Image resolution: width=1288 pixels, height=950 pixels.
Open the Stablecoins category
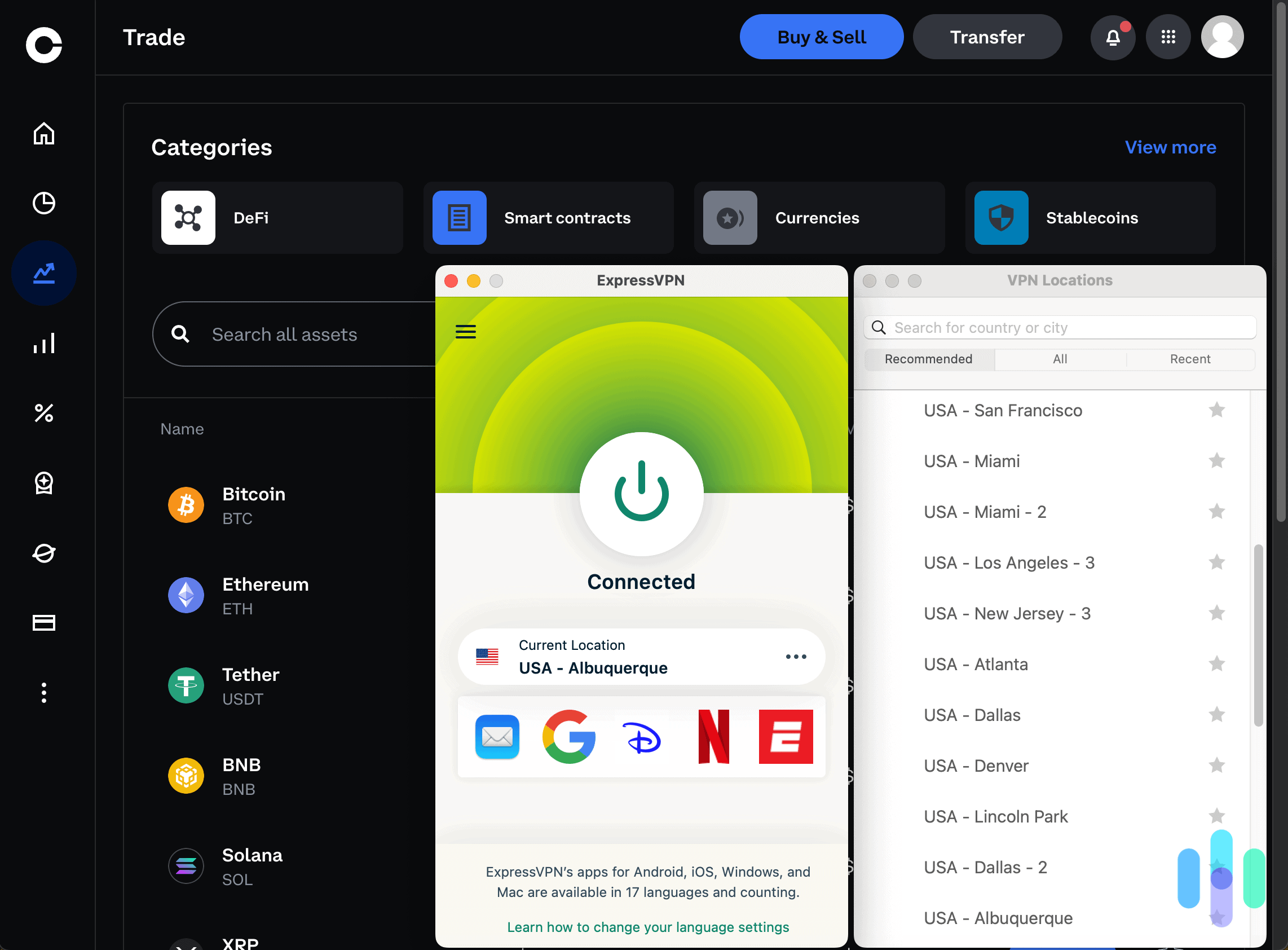[x=1090, y=218]
